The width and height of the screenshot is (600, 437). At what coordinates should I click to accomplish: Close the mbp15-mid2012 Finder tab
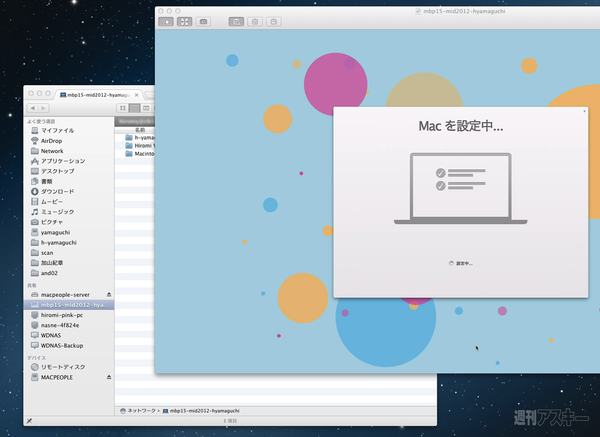point(137,95)
